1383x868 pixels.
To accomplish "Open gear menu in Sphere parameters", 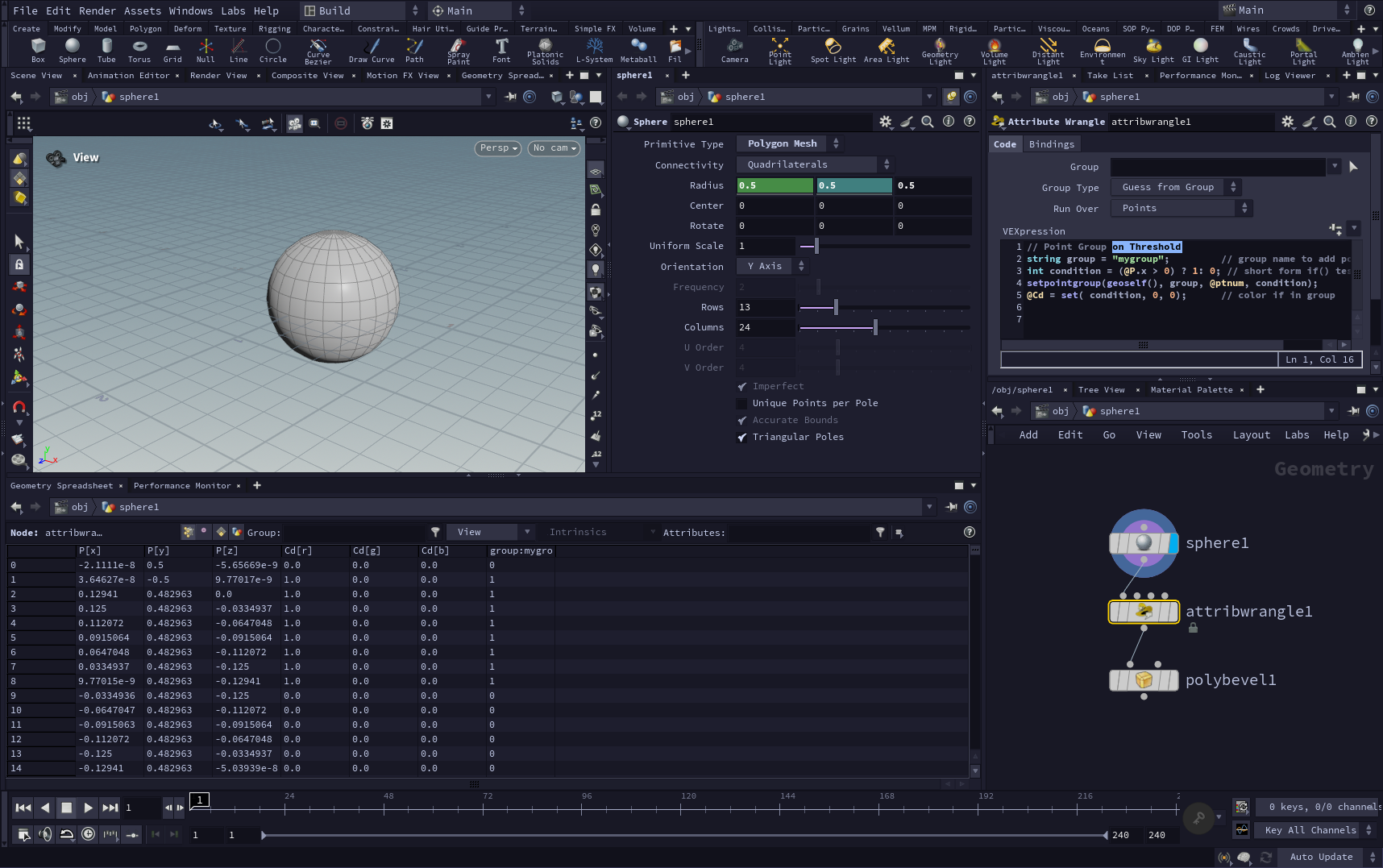I will (886, 122).
